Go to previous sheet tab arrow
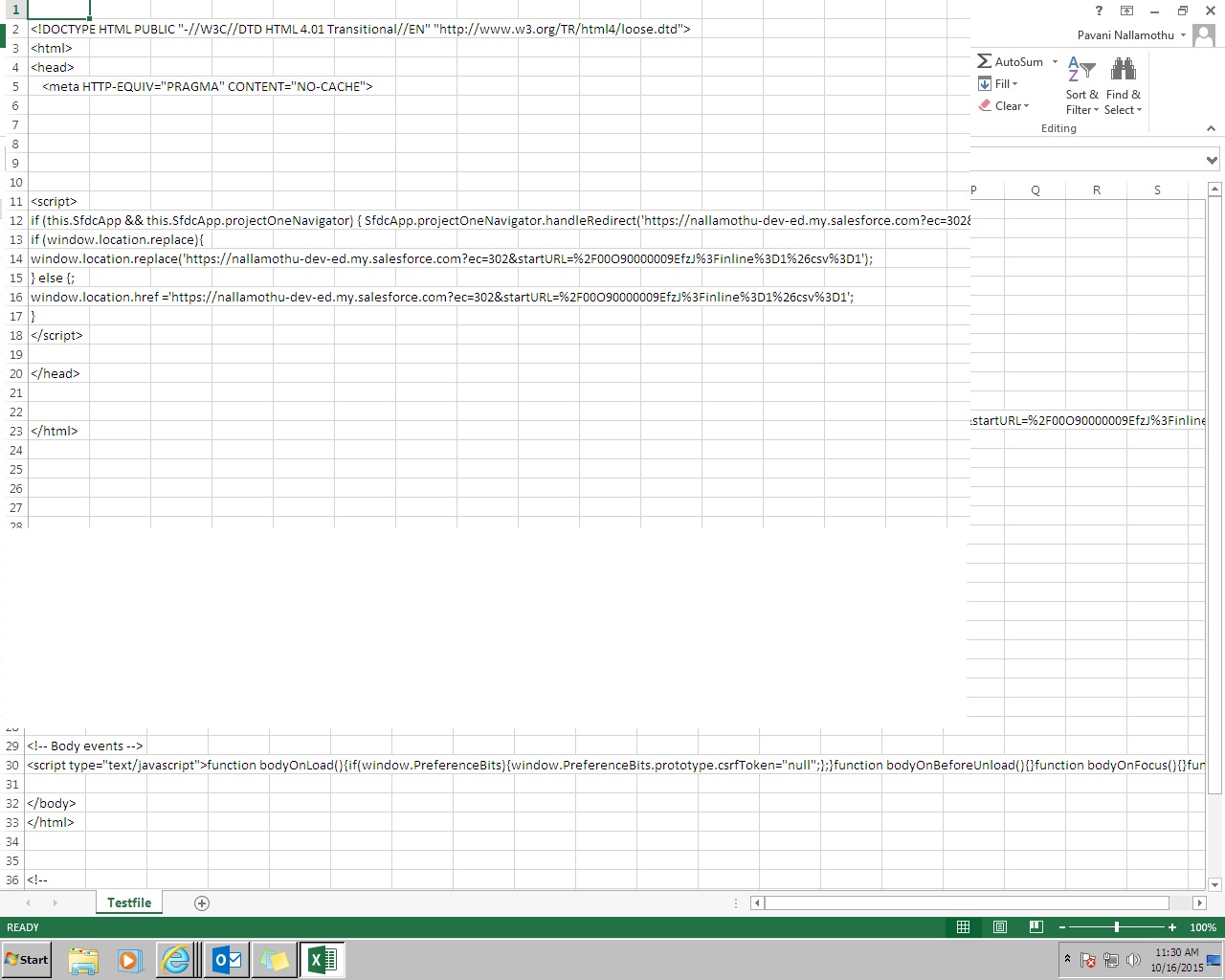Screen dimensions: 1225x980 [x=28, y=903]
